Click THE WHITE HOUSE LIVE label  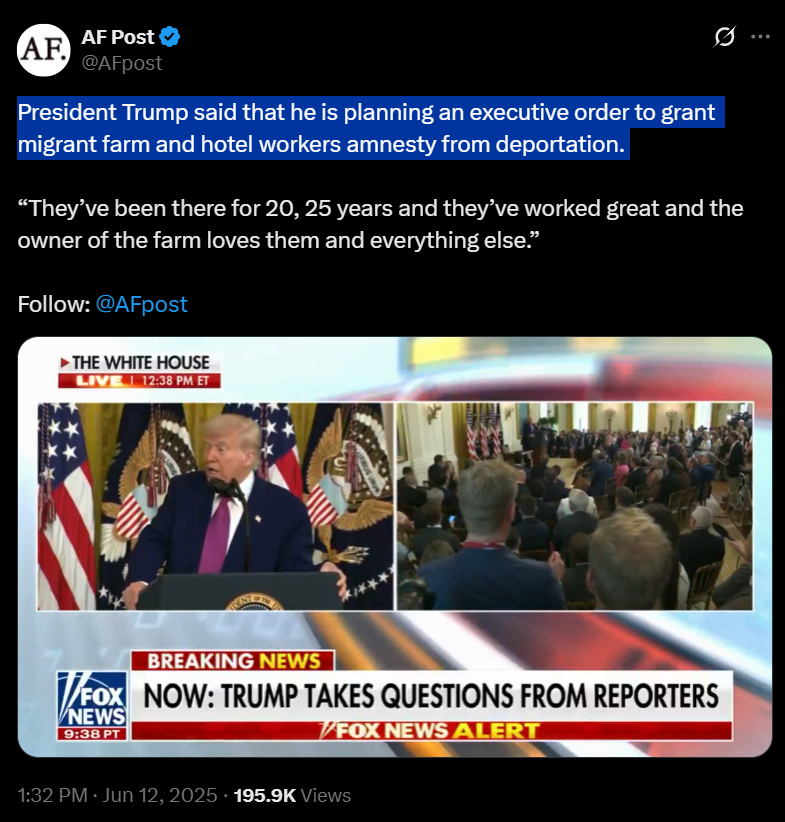tap(139, 371)
